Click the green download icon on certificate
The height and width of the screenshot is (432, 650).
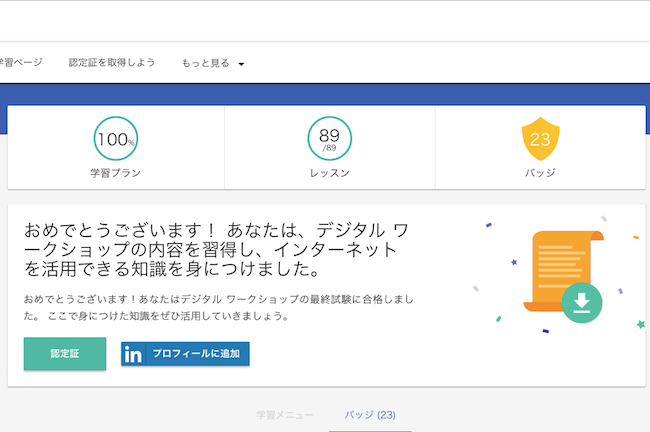pyautogui.click(x=582, y=303)
